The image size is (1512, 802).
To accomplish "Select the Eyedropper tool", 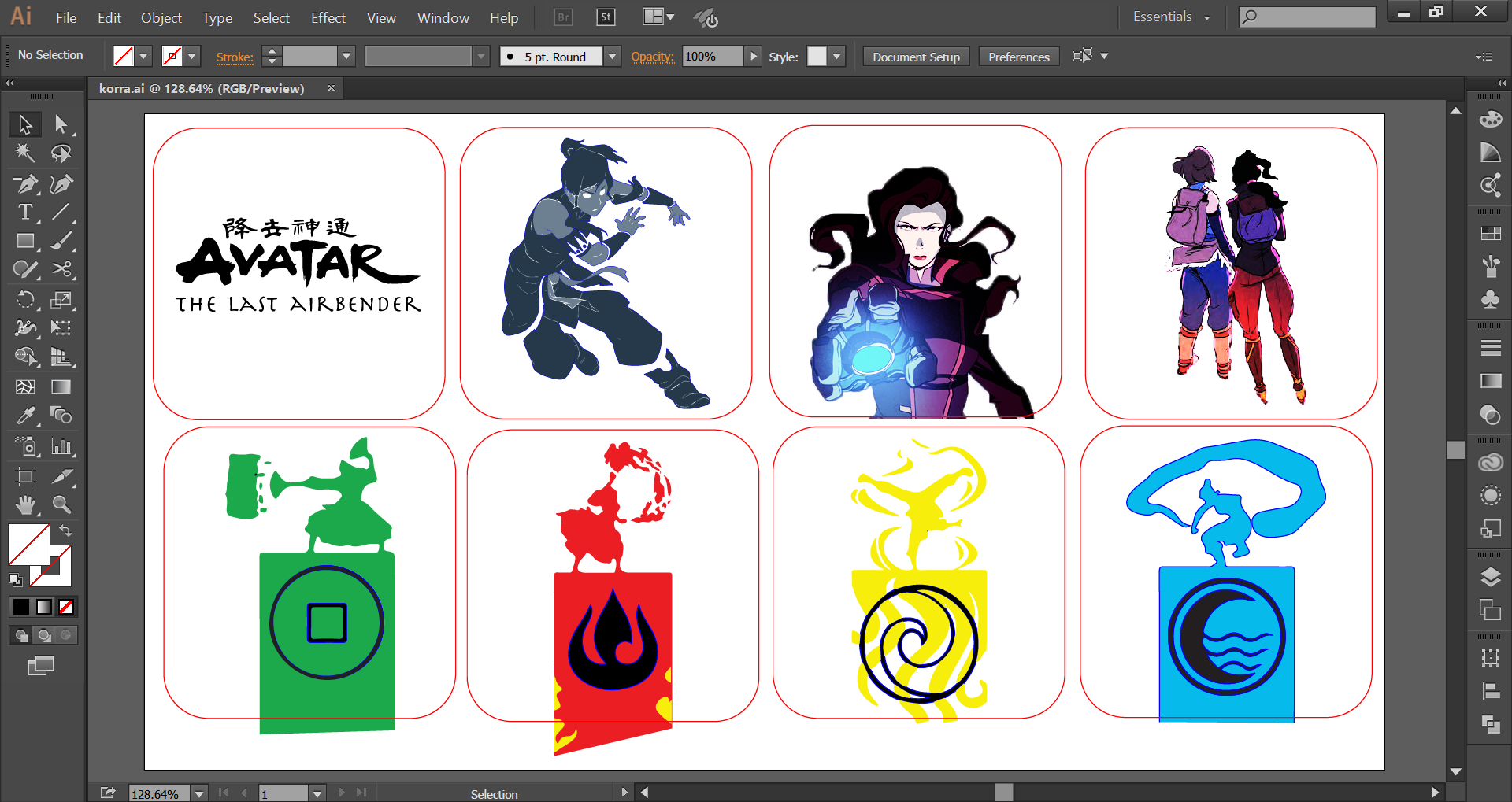I will click(x=25, y=416).
